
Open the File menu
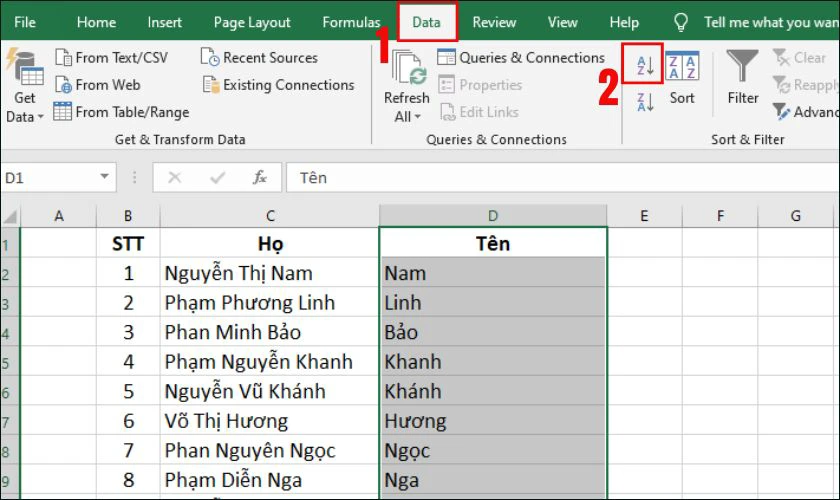[25, 23]
